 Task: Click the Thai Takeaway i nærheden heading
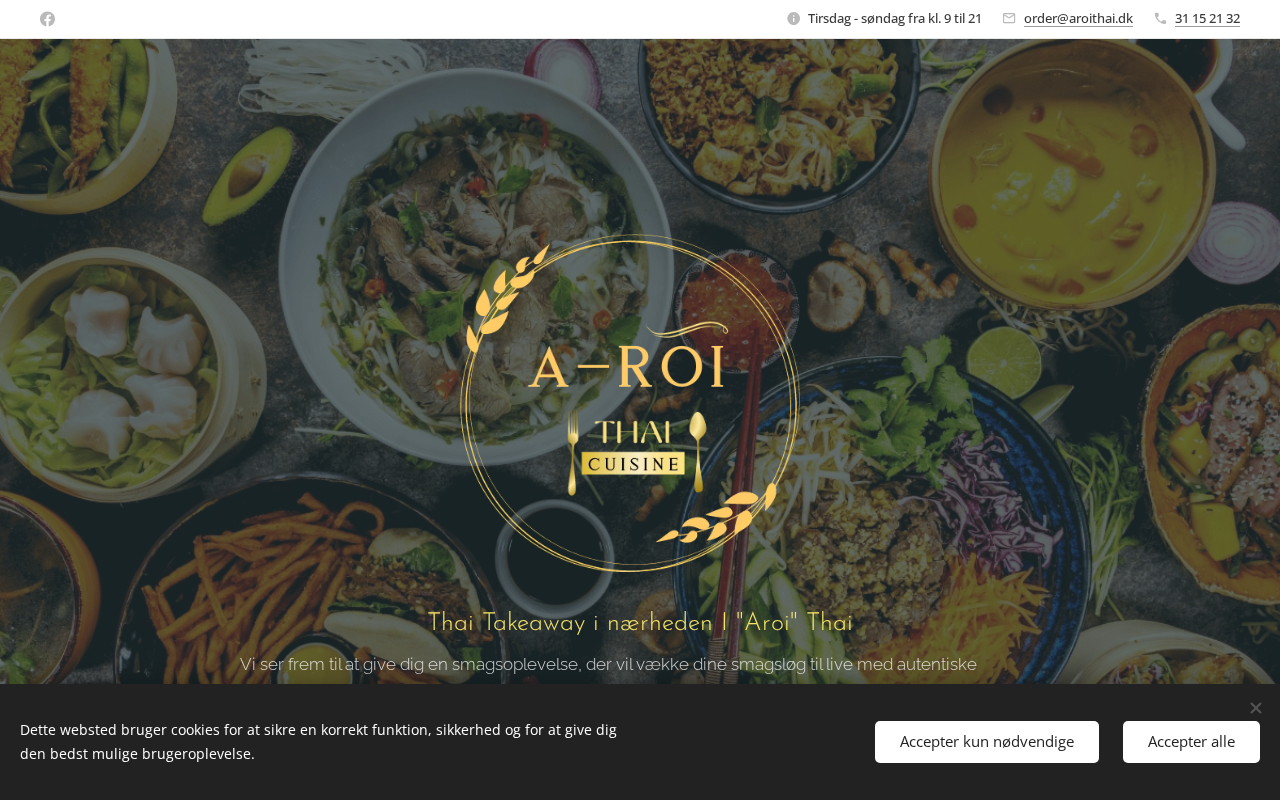pyautogui.click(x=640, y=622)
